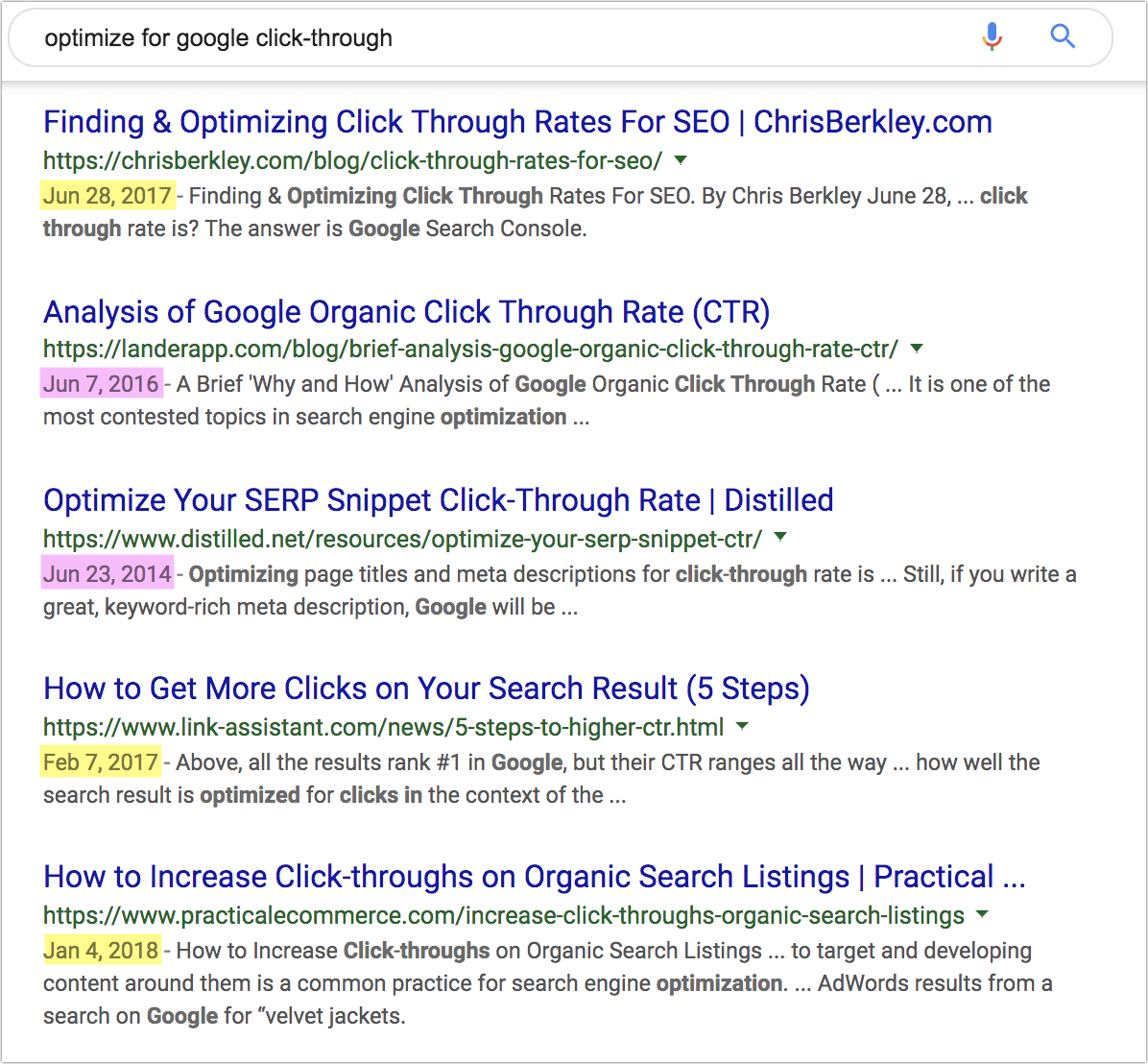Expand dropdown arrow beside distilled.net URL
This screenshot has width=1148, height=1064.
780,536
